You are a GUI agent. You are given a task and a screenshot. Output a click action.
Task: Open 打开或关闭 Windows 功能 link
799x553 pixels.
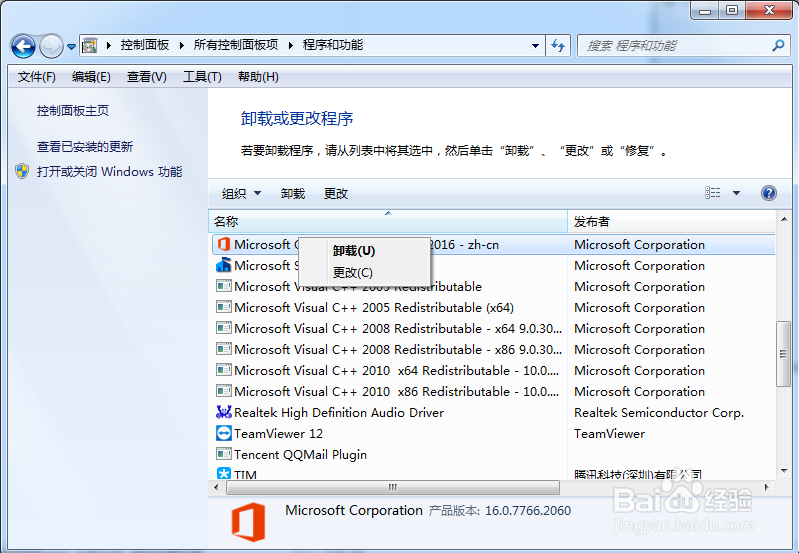coord(110,172)
